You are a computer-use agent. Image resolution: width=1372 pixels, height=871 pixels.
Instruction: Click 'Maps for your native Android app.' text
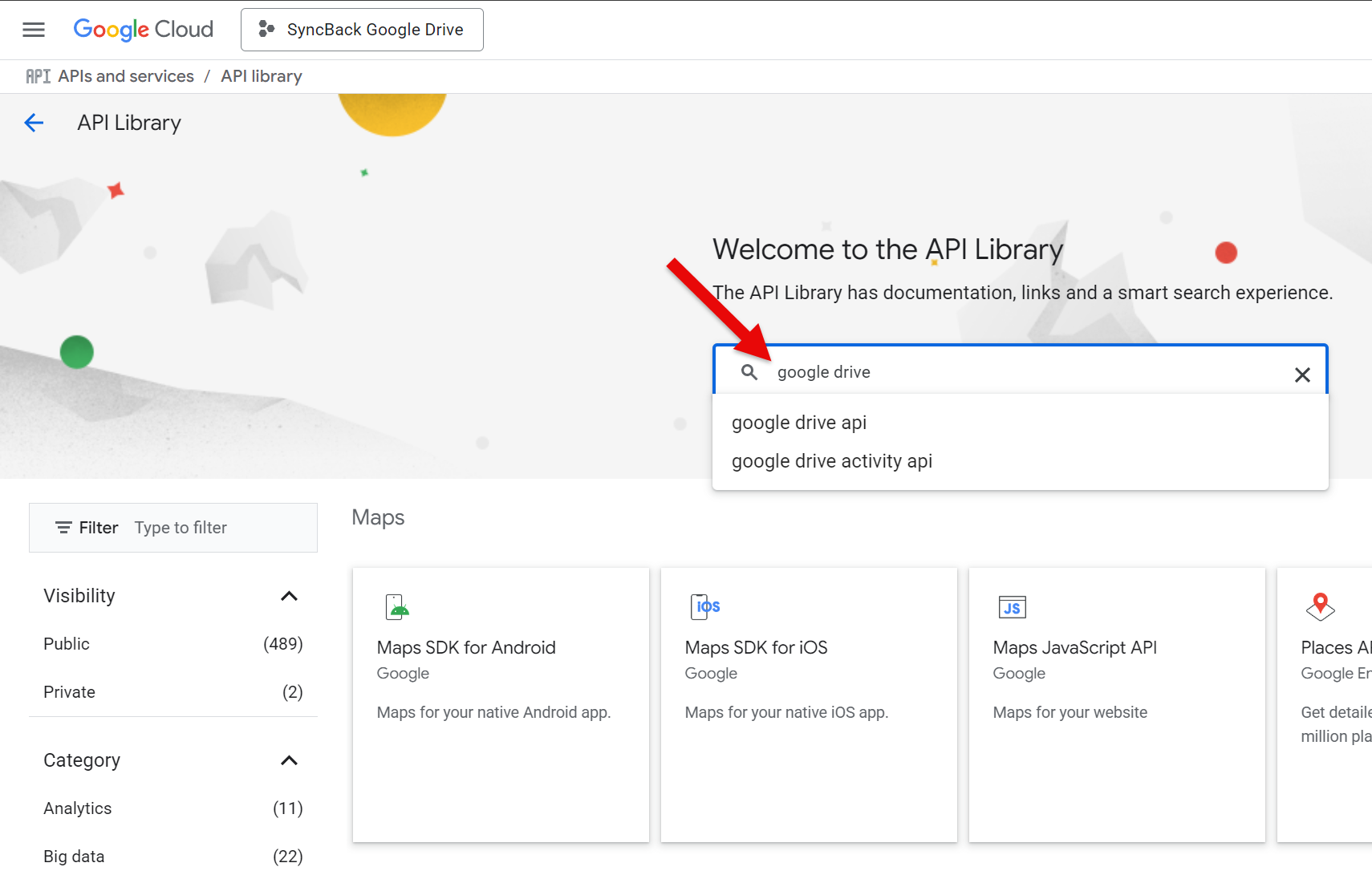pyautogui.click(x=494, y=712)
